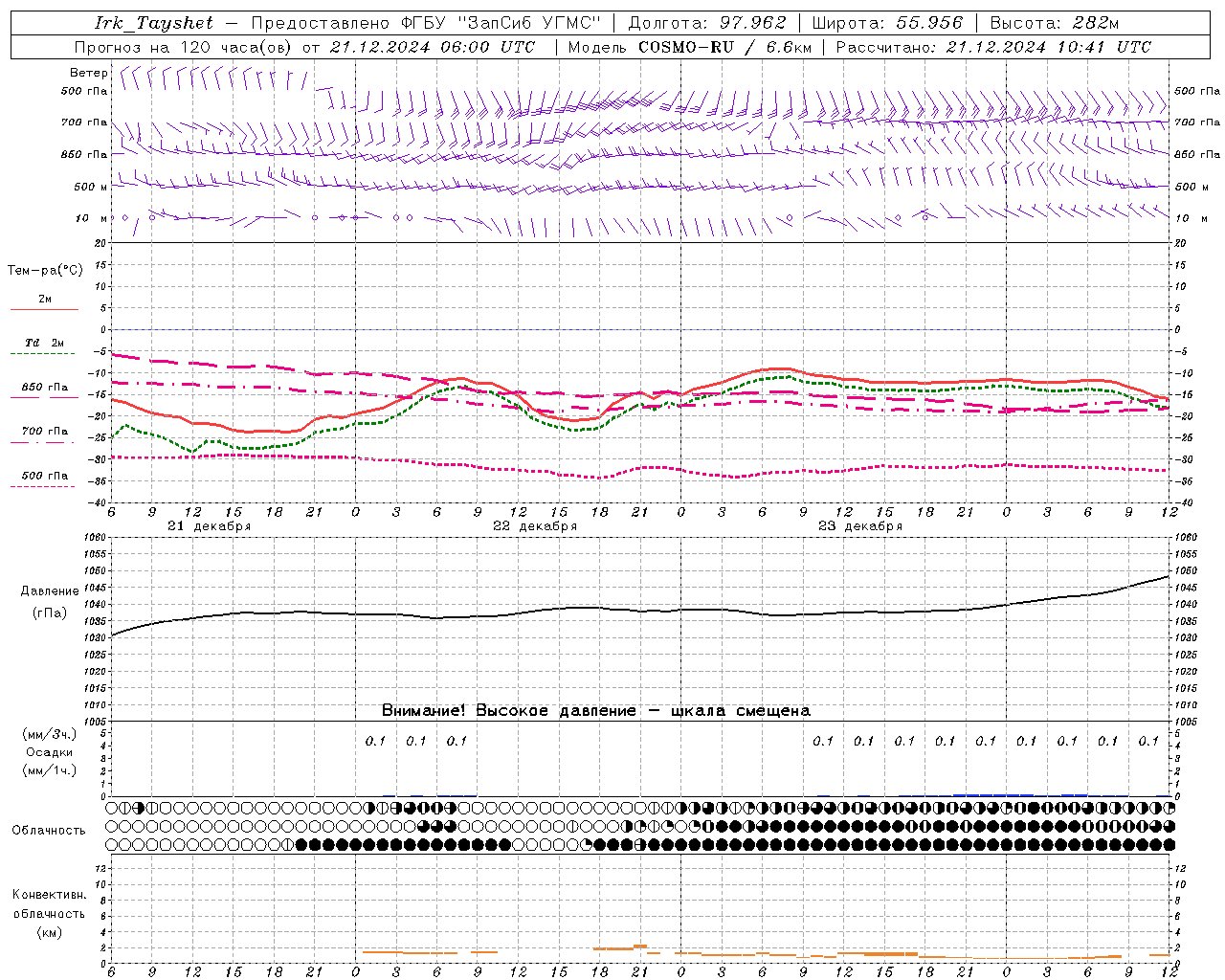Click the blue precipitation bar in Осадки chart
This screenshot has height=980, width=1225.
[x=993, y=794]
